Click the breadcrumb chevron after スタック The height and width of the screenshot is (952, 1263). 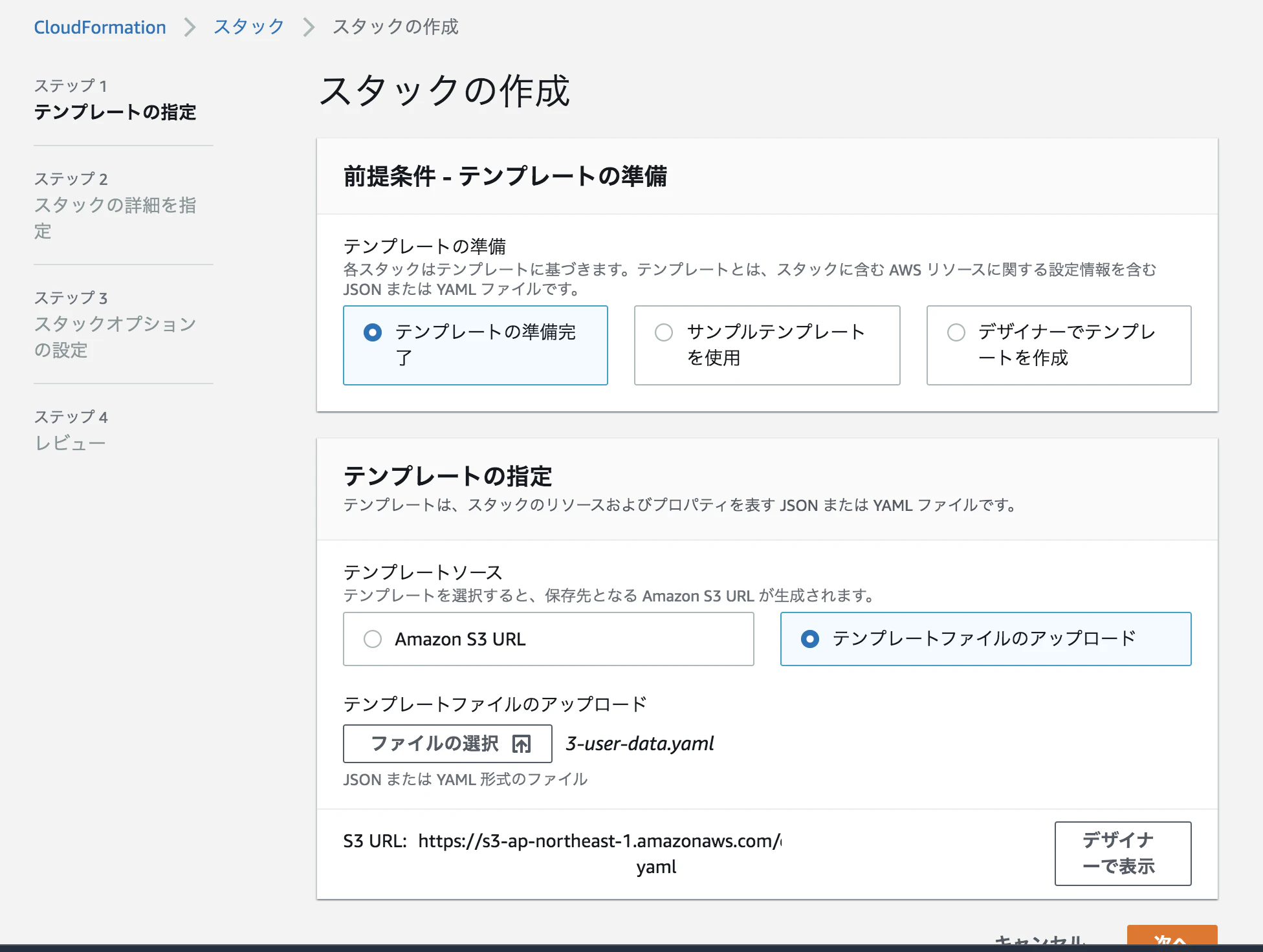309,27
